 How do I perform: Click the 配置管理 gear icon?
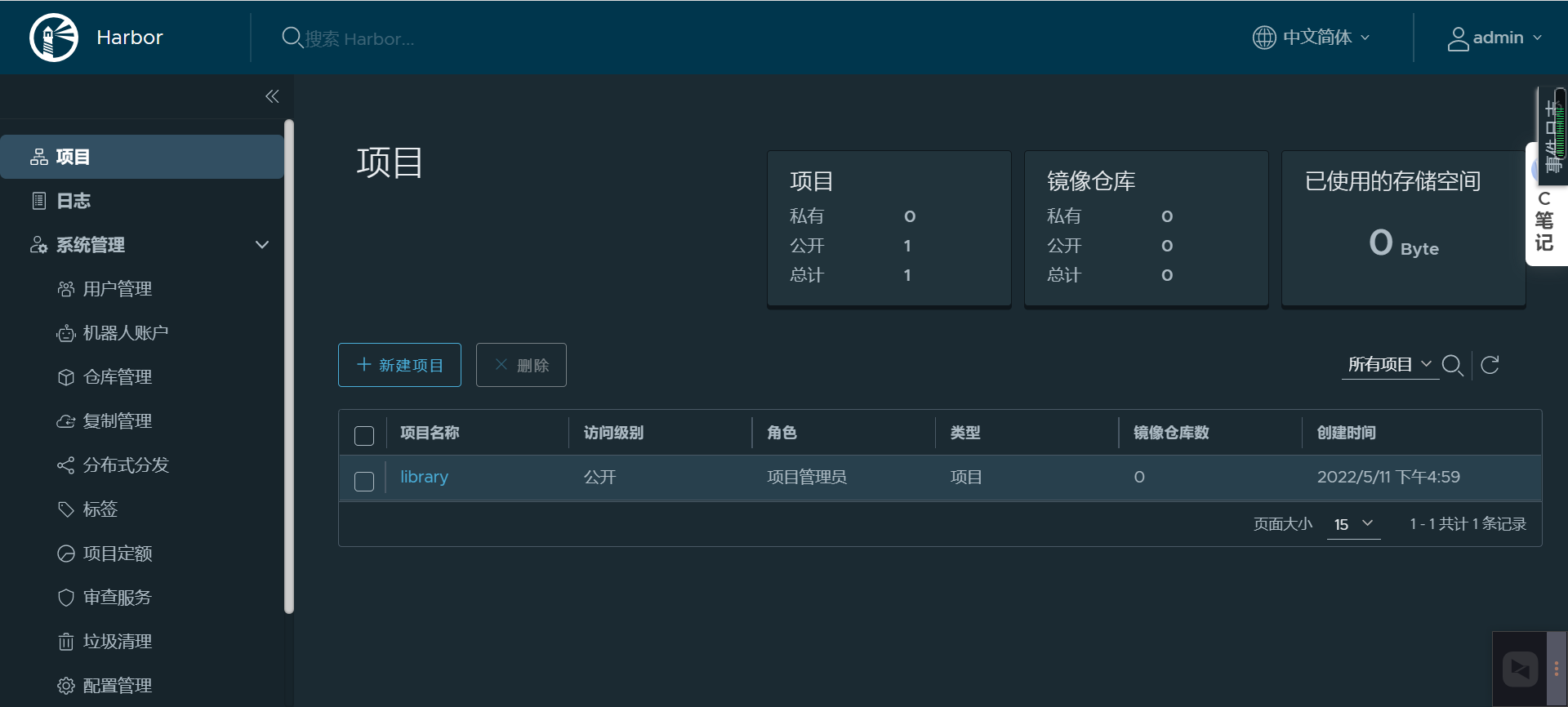point(66,686)
